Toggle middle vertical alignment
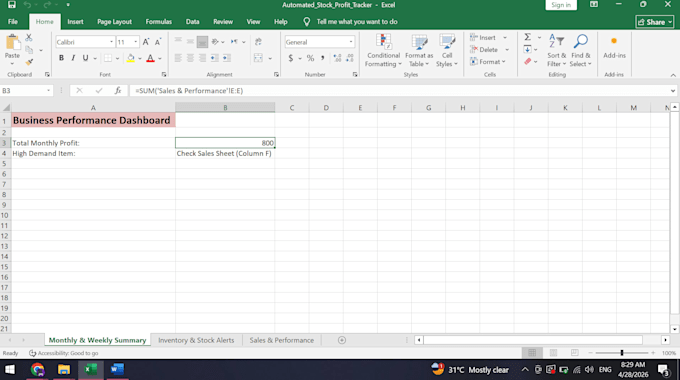Image resolution: width=680 pixels, height=380 pixels. (190, 42)
